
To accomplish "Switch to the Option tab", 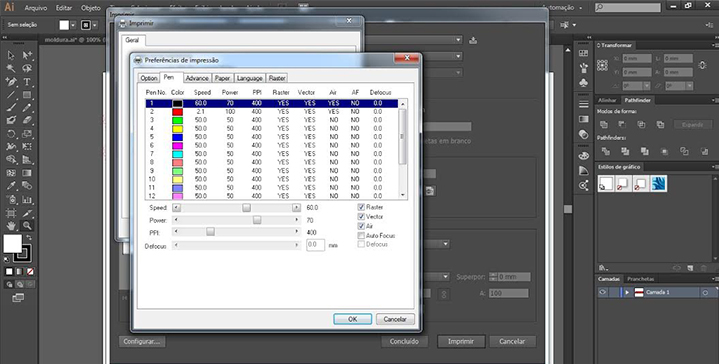I will pyautogui.click(x=149, y=78).
